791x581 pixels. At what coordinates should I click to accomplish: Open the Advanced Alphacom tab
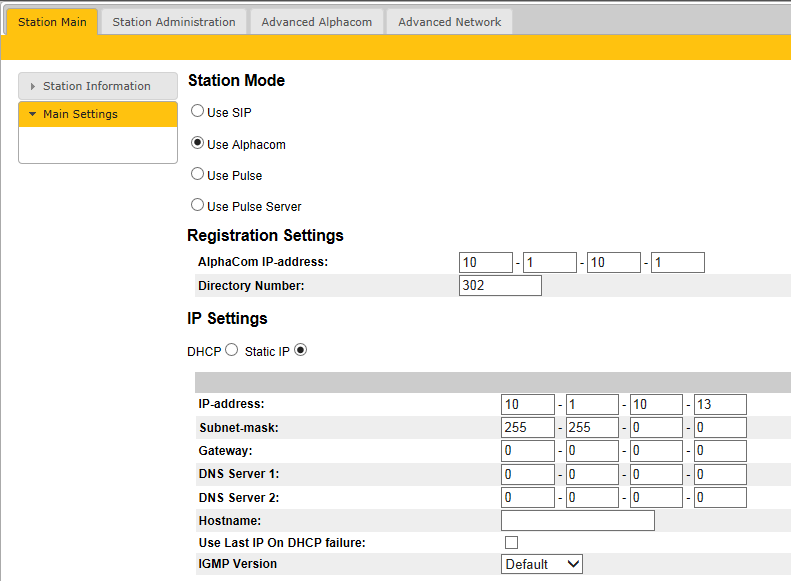click(317, 22)
